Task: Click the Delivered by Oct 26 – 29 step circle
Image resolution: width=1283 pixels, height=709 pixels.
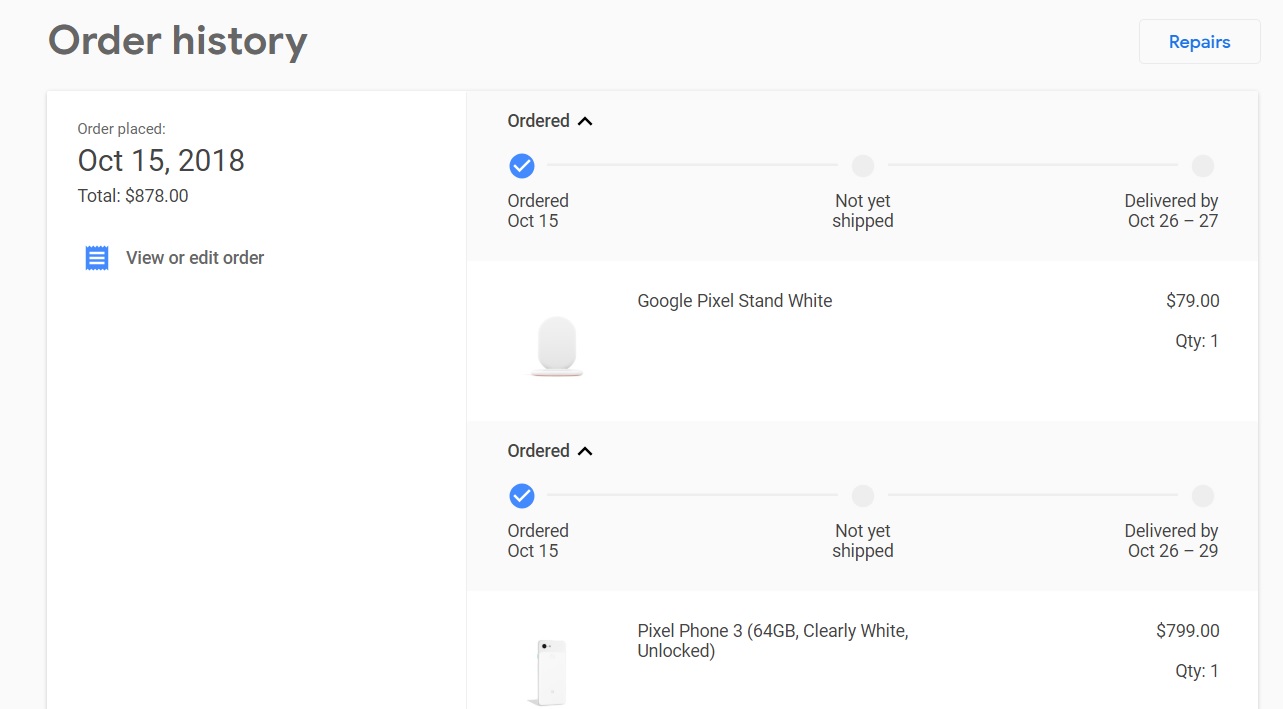Action: coord(1203,496)
